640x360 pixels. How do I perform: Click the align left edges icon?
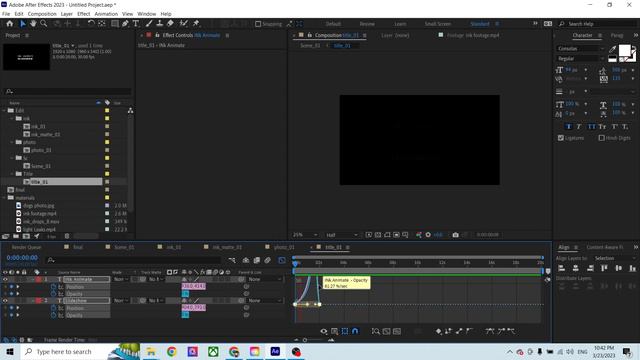click(x=561, y=268)
